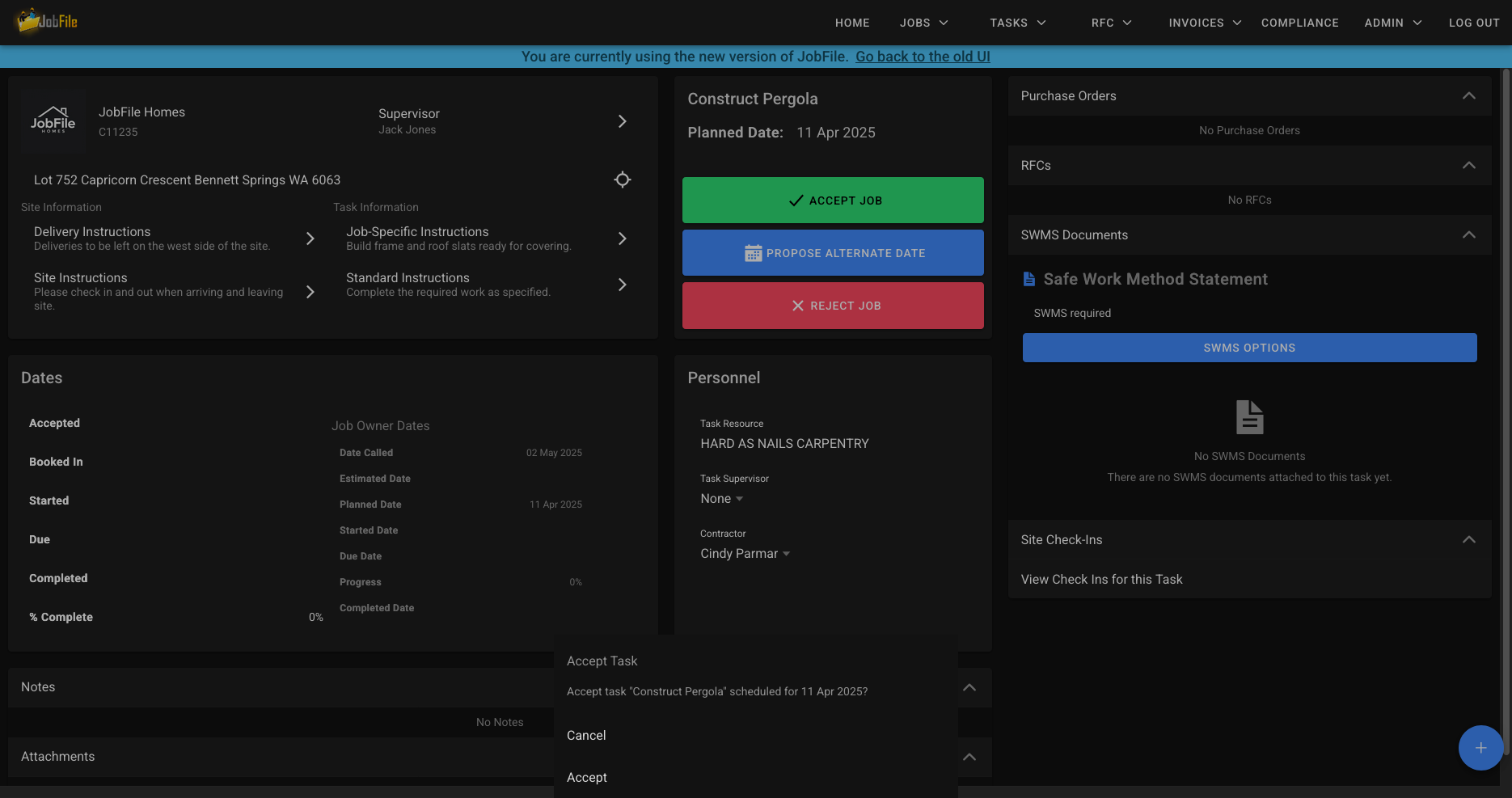The width and height of the screenshot is (1512, 798).
Task: Open SWMS Options
Action: coord(1249,348)
